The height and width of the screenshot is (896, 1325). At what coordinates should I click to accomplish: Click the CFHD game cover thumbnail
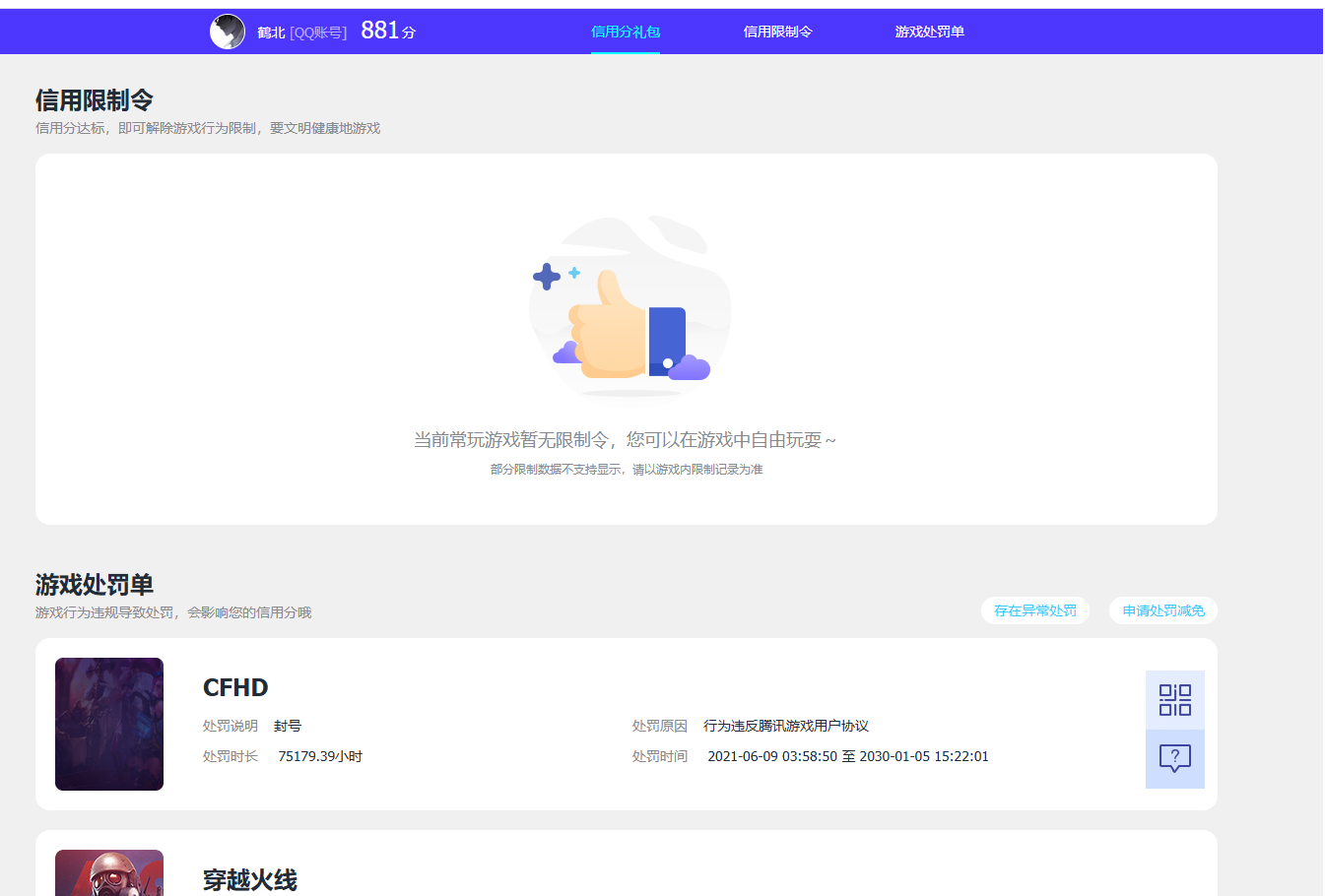pos(108,724)
